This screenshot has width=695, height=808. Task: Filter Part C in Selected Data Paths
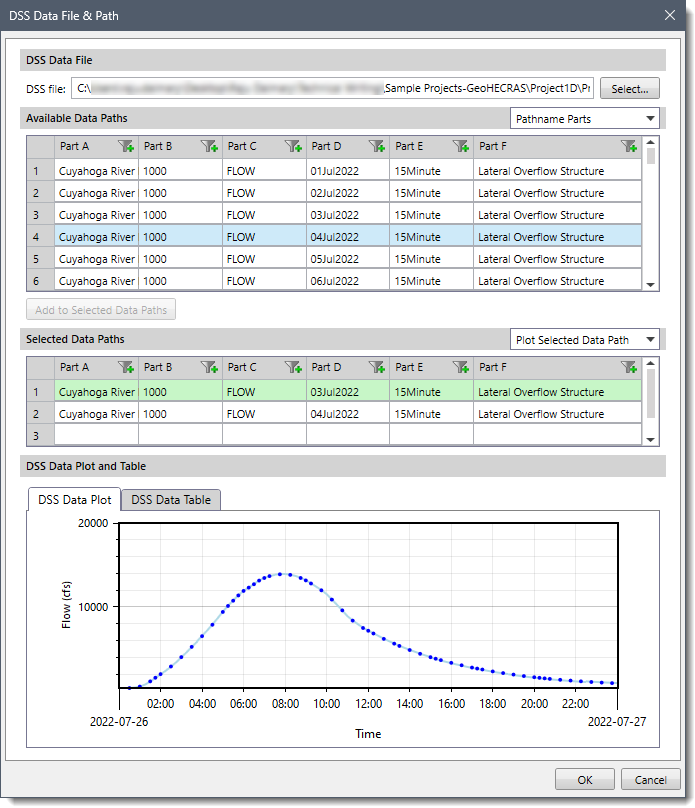(293, 367)
